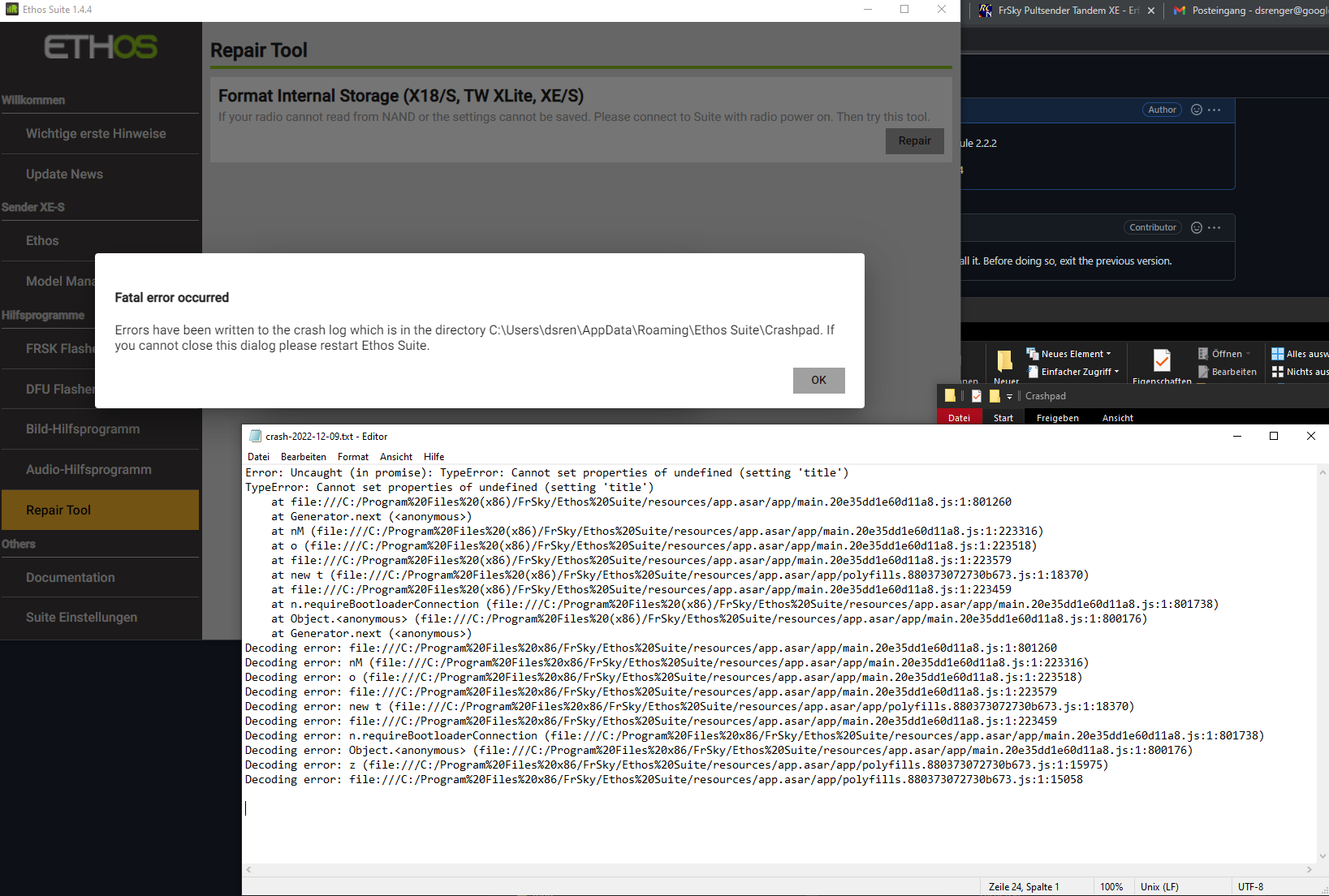
Task: Click the properties icon in quick access toolbar
Action: (x=976, y=395)
